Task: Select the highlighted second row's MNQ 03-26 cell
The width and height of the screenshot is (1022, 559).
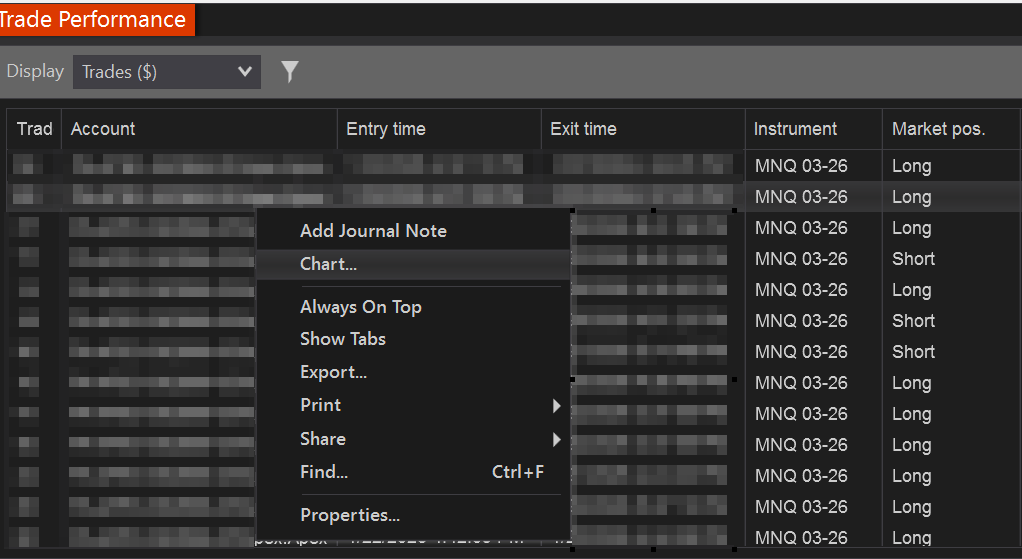Action: point(801,197)
